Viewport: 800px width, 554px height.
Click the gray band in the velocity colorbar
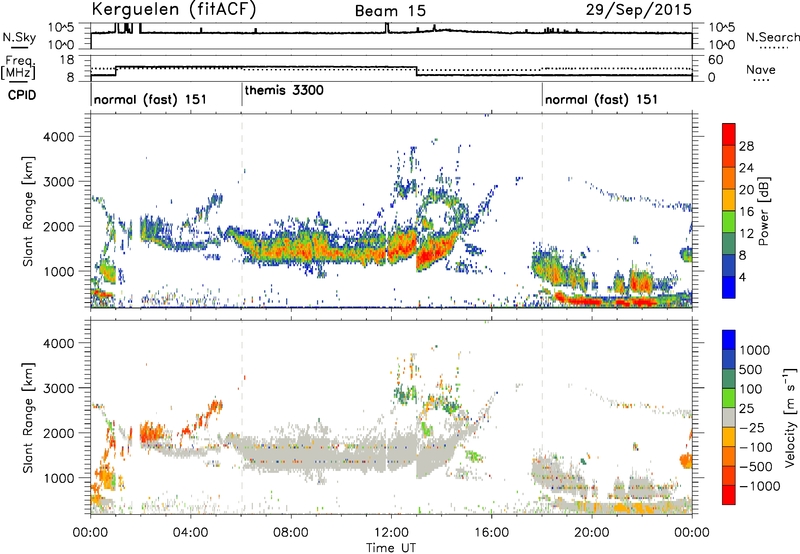pos(729,417)
